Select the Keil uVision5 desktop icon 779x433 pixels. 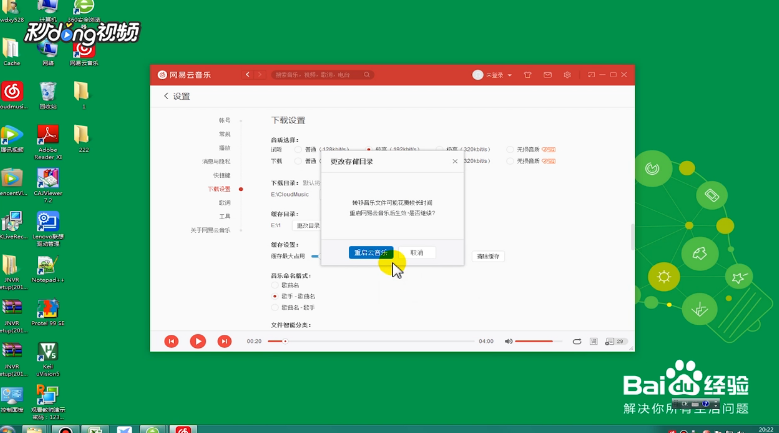point(48,359)
